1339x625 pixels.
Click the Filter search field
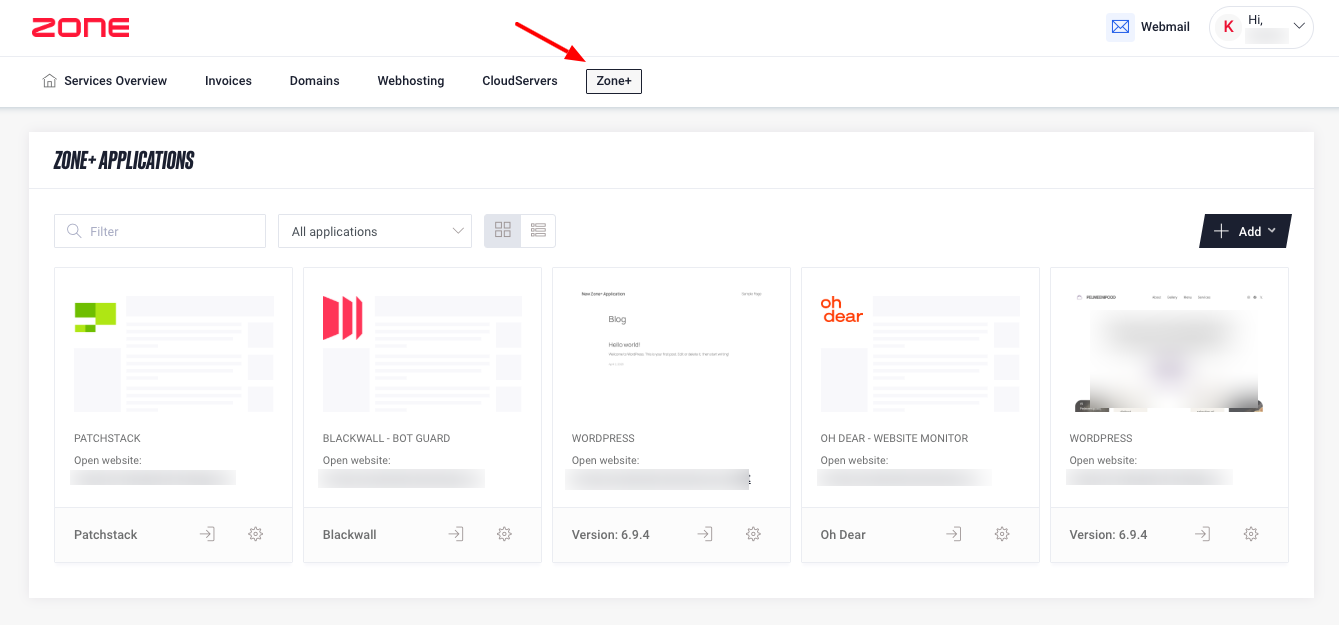(160, 231)
